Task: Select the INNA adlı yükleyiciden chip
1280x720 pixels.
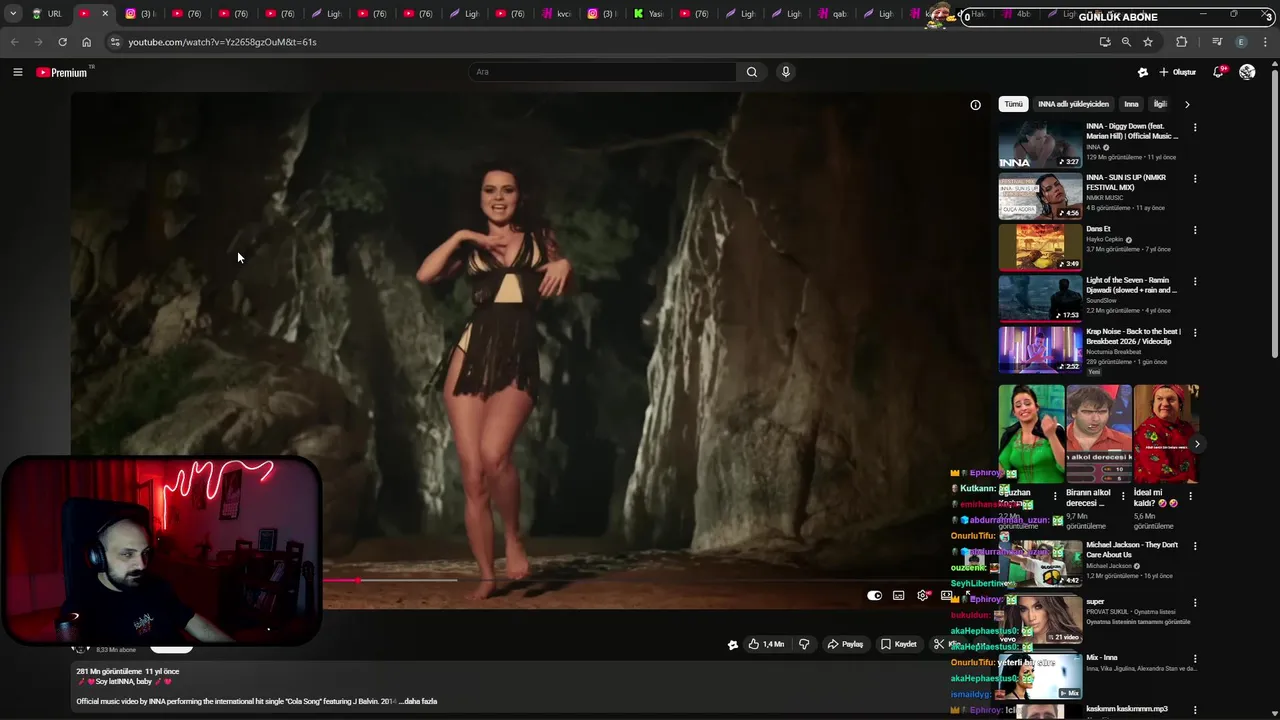Action: 1073,104
